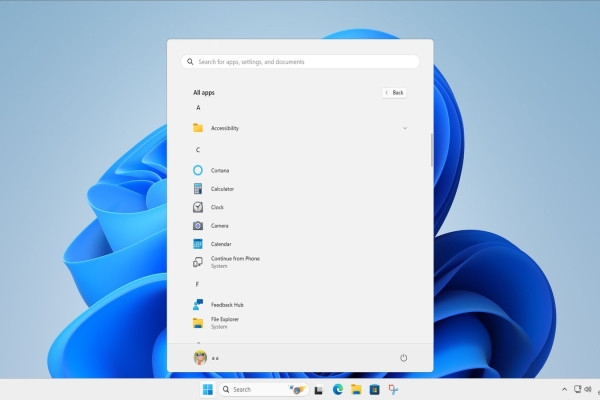Launch Calculator from its icon
Image resolution: width=600 pixels, height=400 pixels.
coord(198,189)
